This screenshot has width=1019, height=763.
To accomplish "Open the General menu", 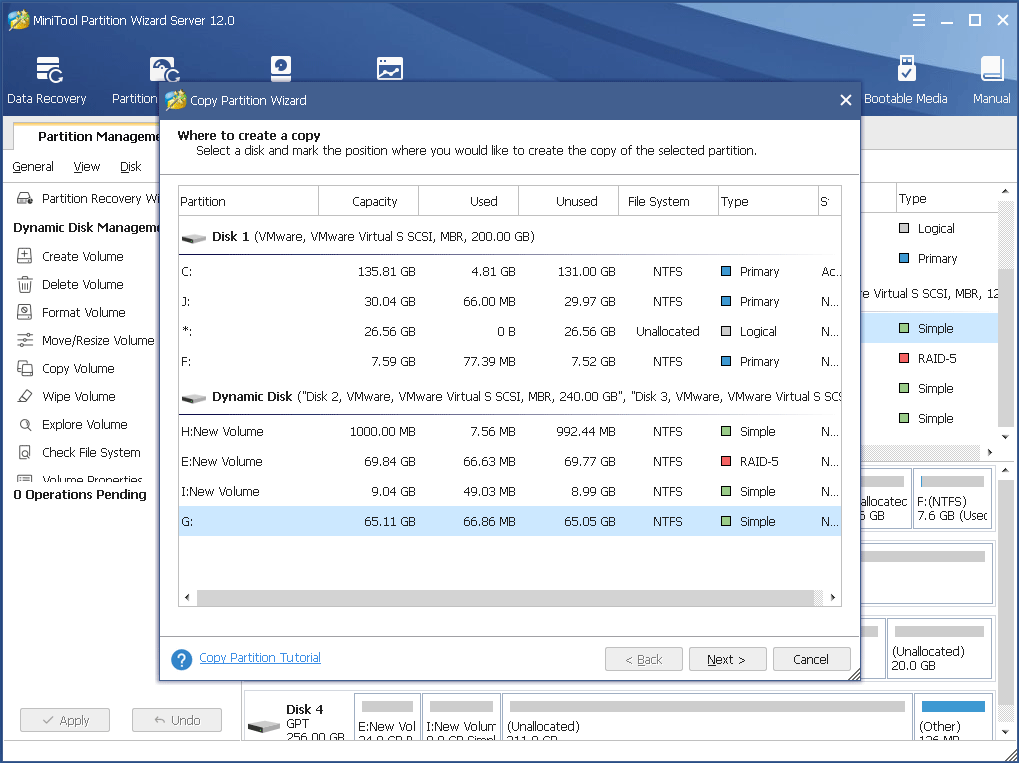I will coord(32,166).
